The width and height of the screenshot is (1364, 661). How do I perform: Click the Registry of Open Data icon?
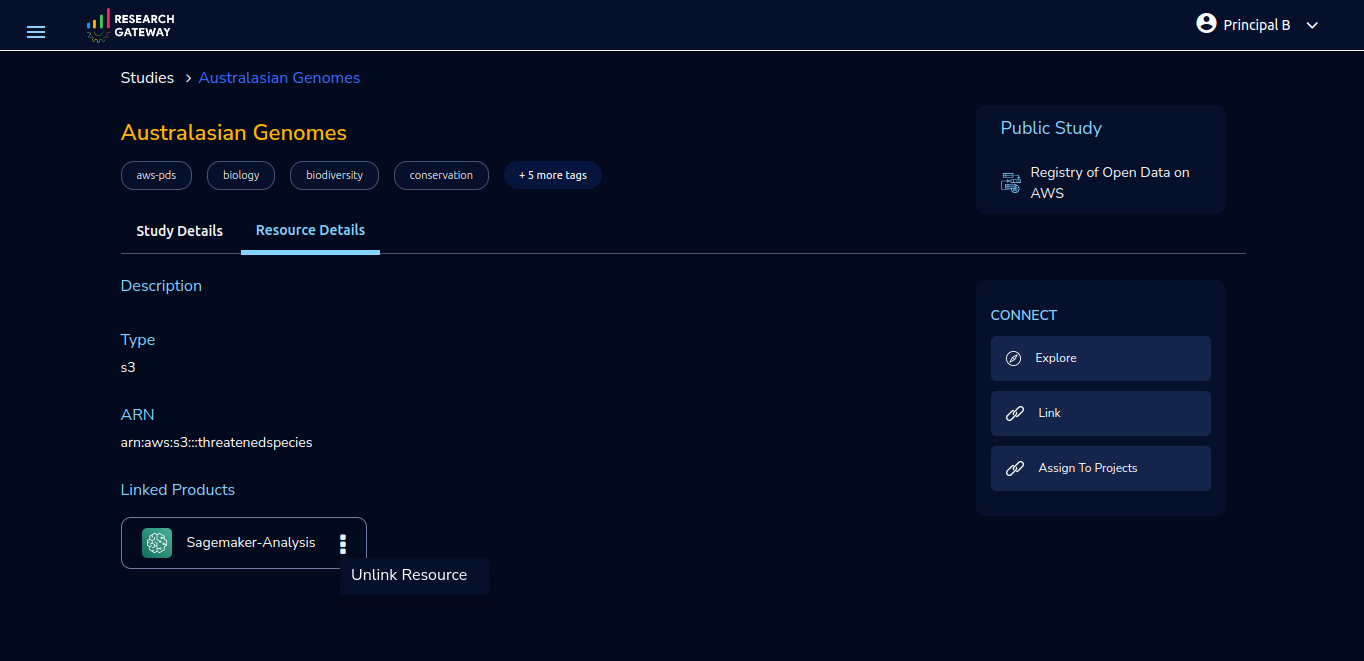tap(1010, 182)
